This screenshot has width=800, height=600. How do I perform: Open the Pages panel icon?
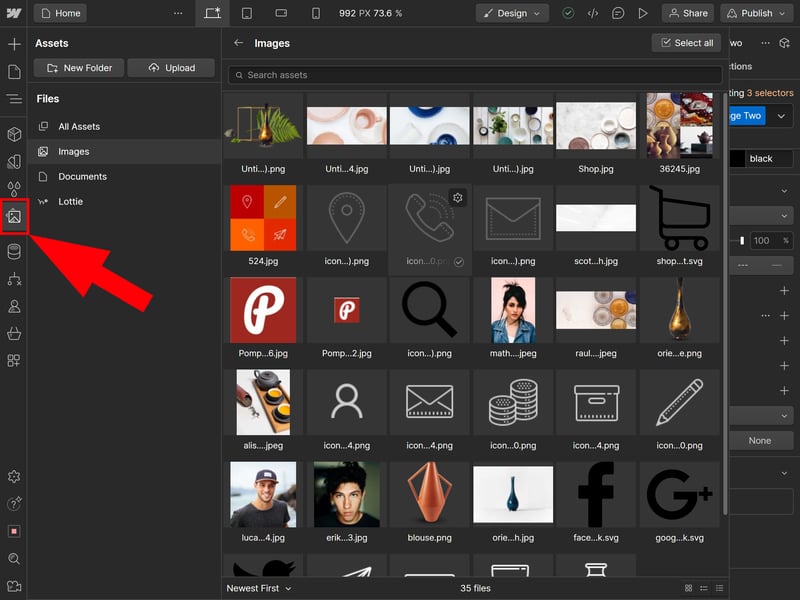point(14,72)
